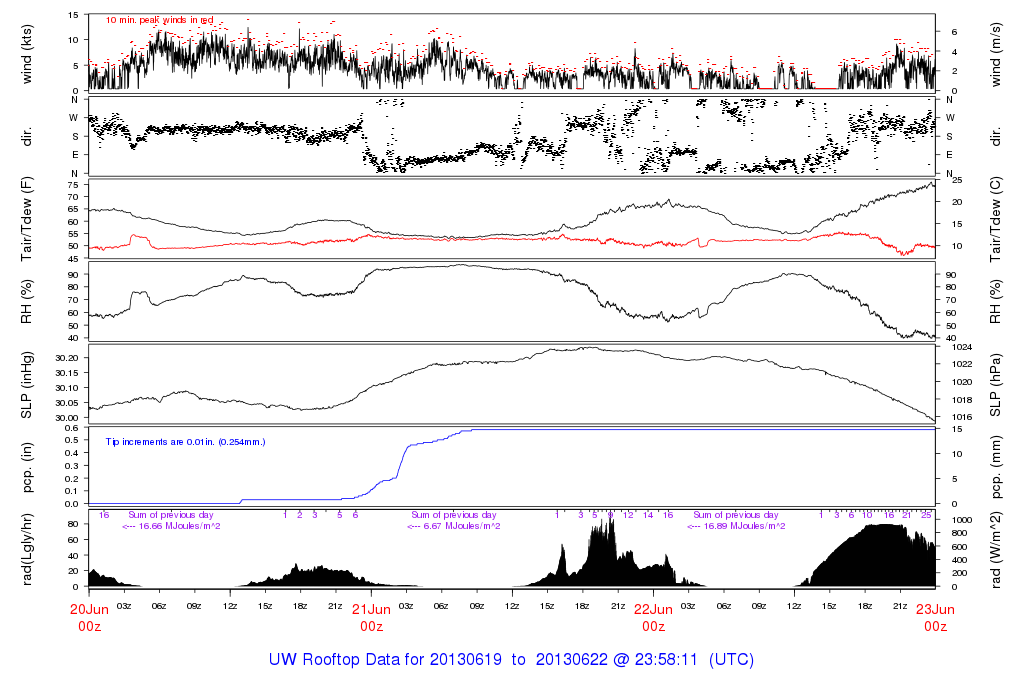Screen dimensions: 1024x700
Task: Click the 23Jun 00z date marker
Action: (x=935, y=617)
